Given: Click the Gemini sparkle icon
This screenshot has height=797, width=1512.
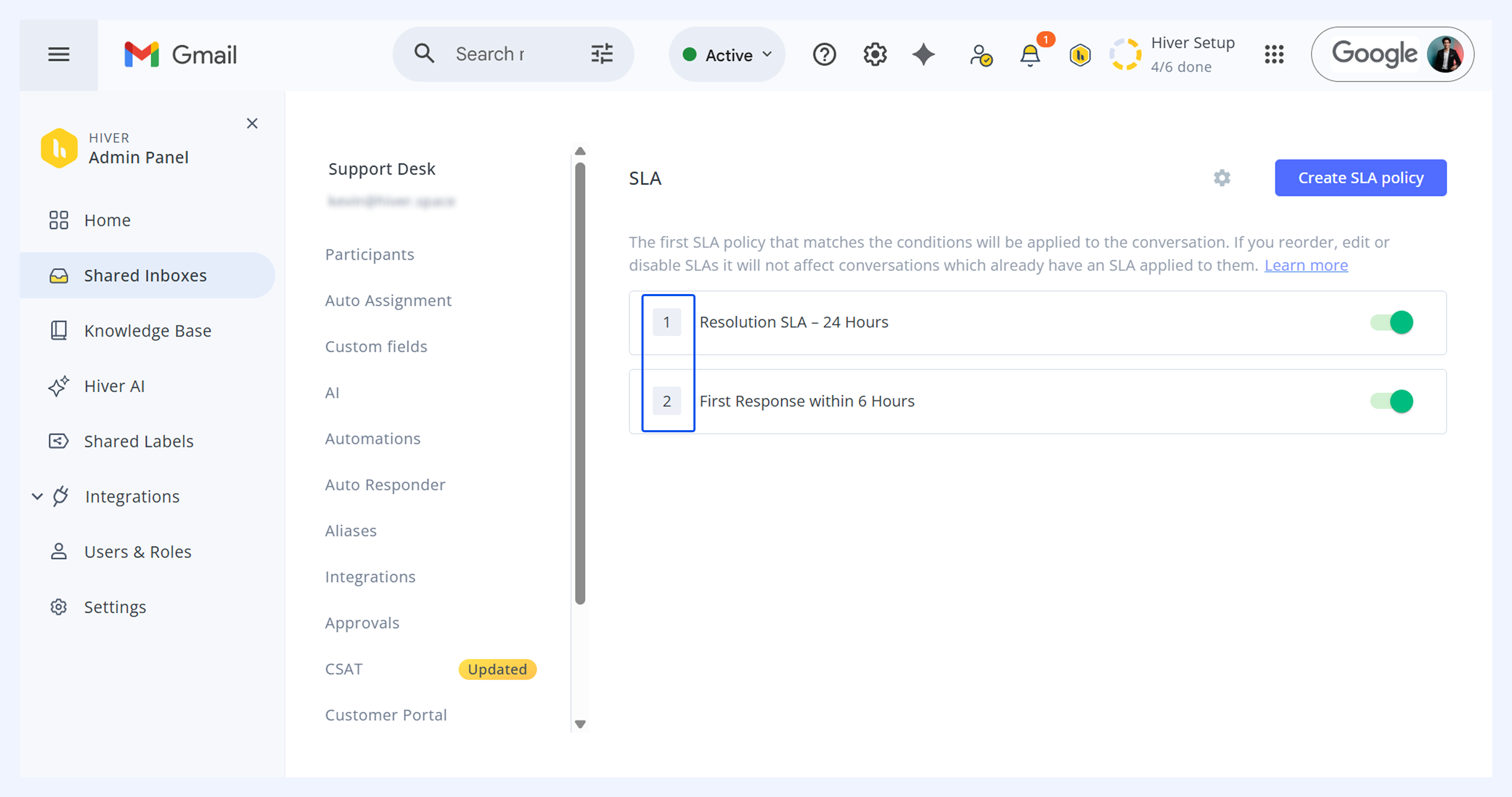Looking at the screenshot, I should pyautogui.click(x=924, y=55).
